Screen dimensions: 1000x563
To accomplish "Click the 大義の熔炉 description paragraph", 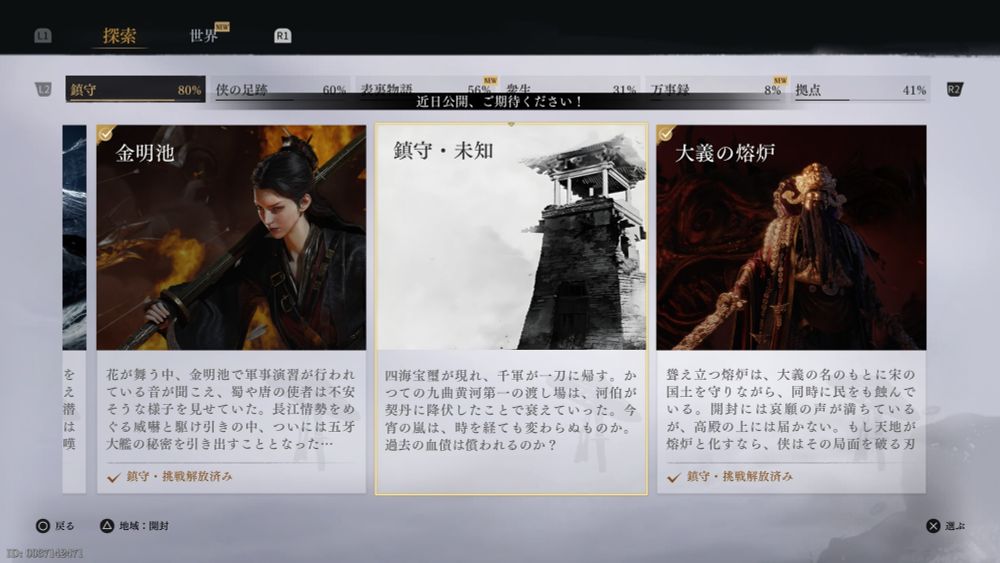I will (x=791, y=409).
